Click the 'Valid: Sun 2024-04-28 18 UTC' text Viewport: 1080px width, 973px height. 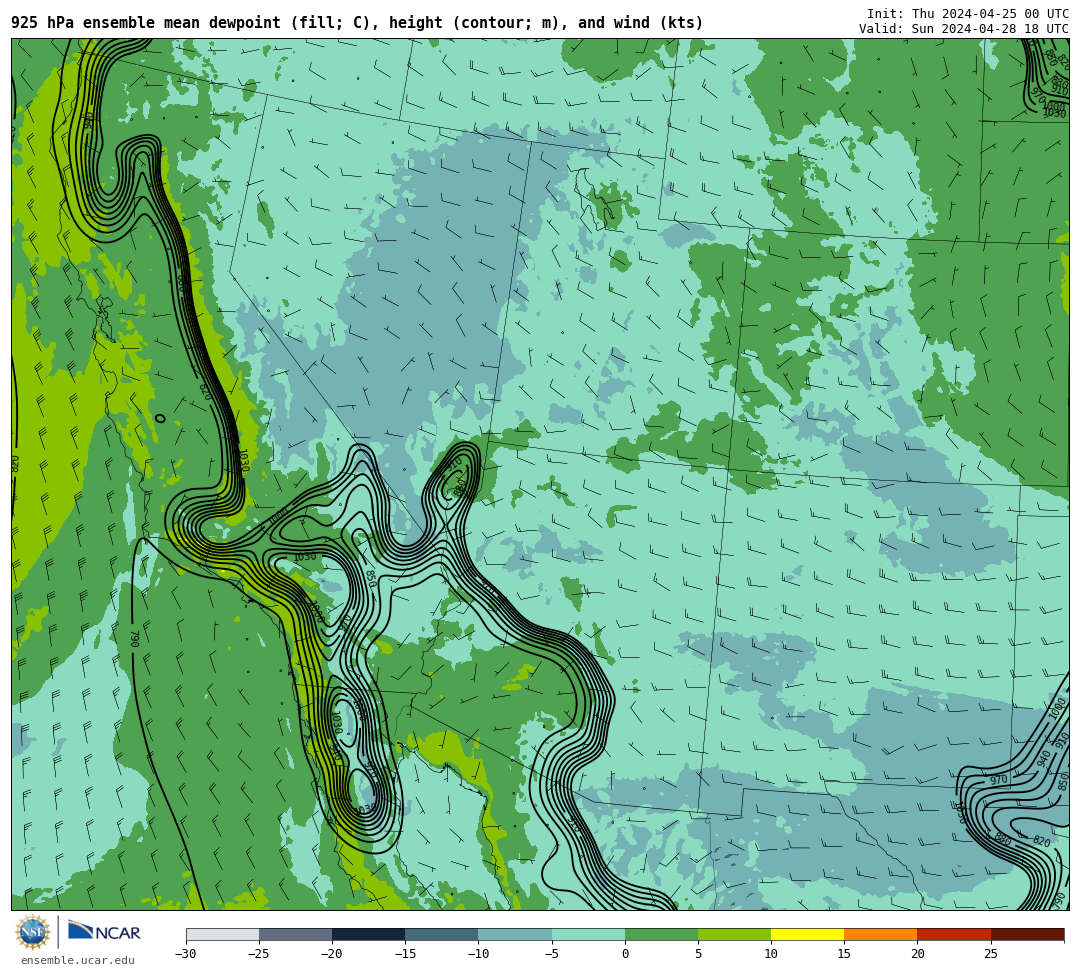(x=964, y=29)
